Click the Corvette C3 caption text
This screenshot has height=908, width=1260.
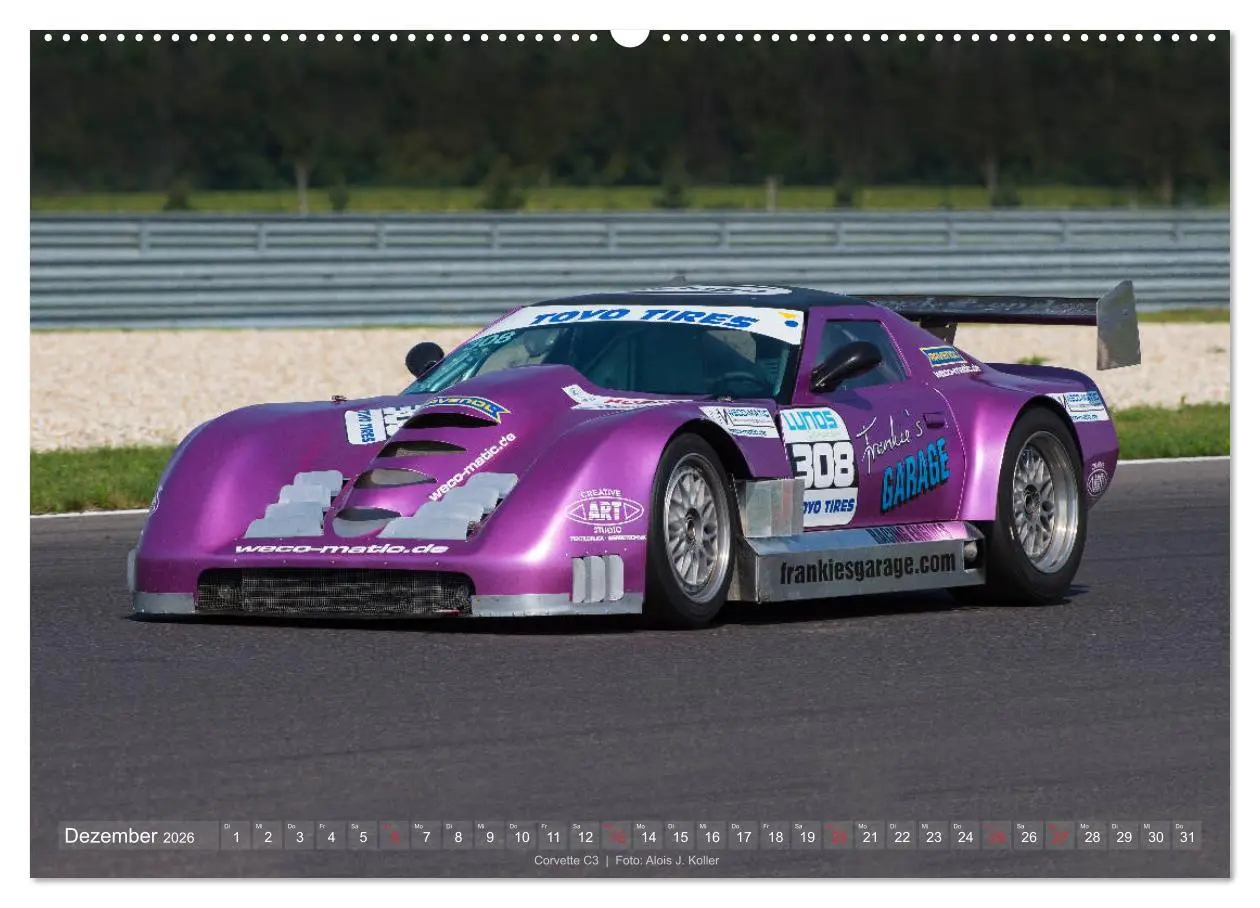click(x=566, y=861)
